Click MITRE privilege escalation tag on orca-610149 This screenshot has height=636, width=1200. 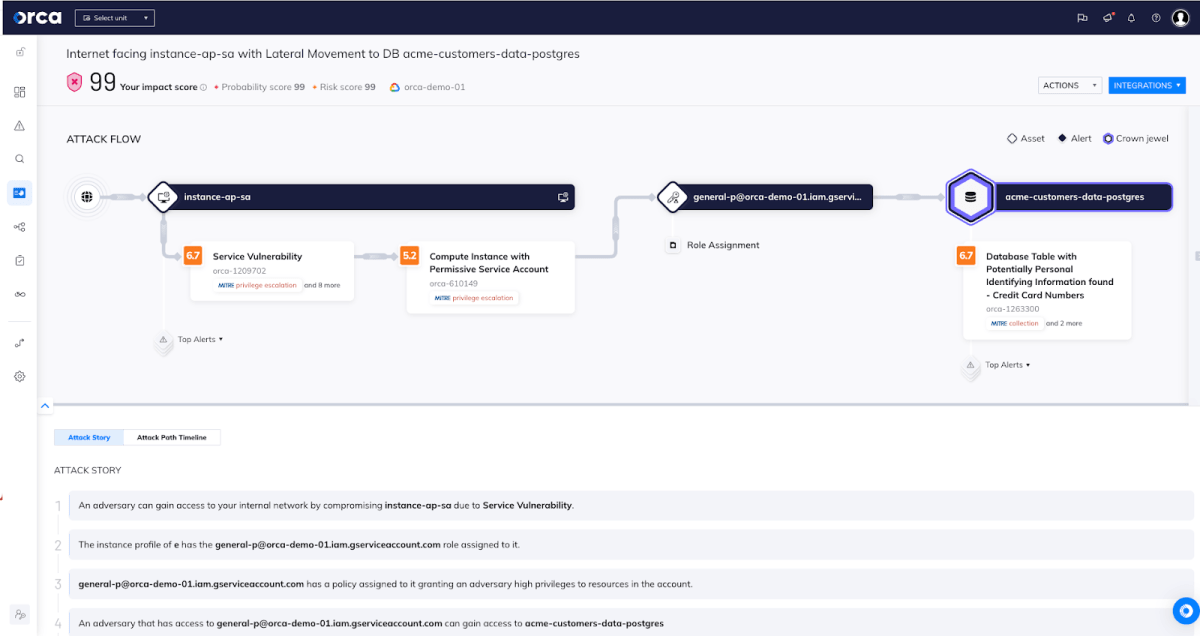(x=475, y=298)
